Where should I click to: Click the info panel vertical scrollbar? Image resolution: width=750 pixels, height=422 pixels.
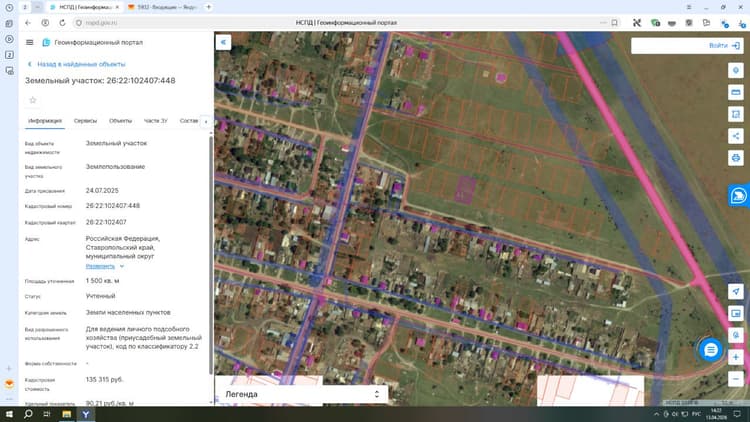[211, 254]
